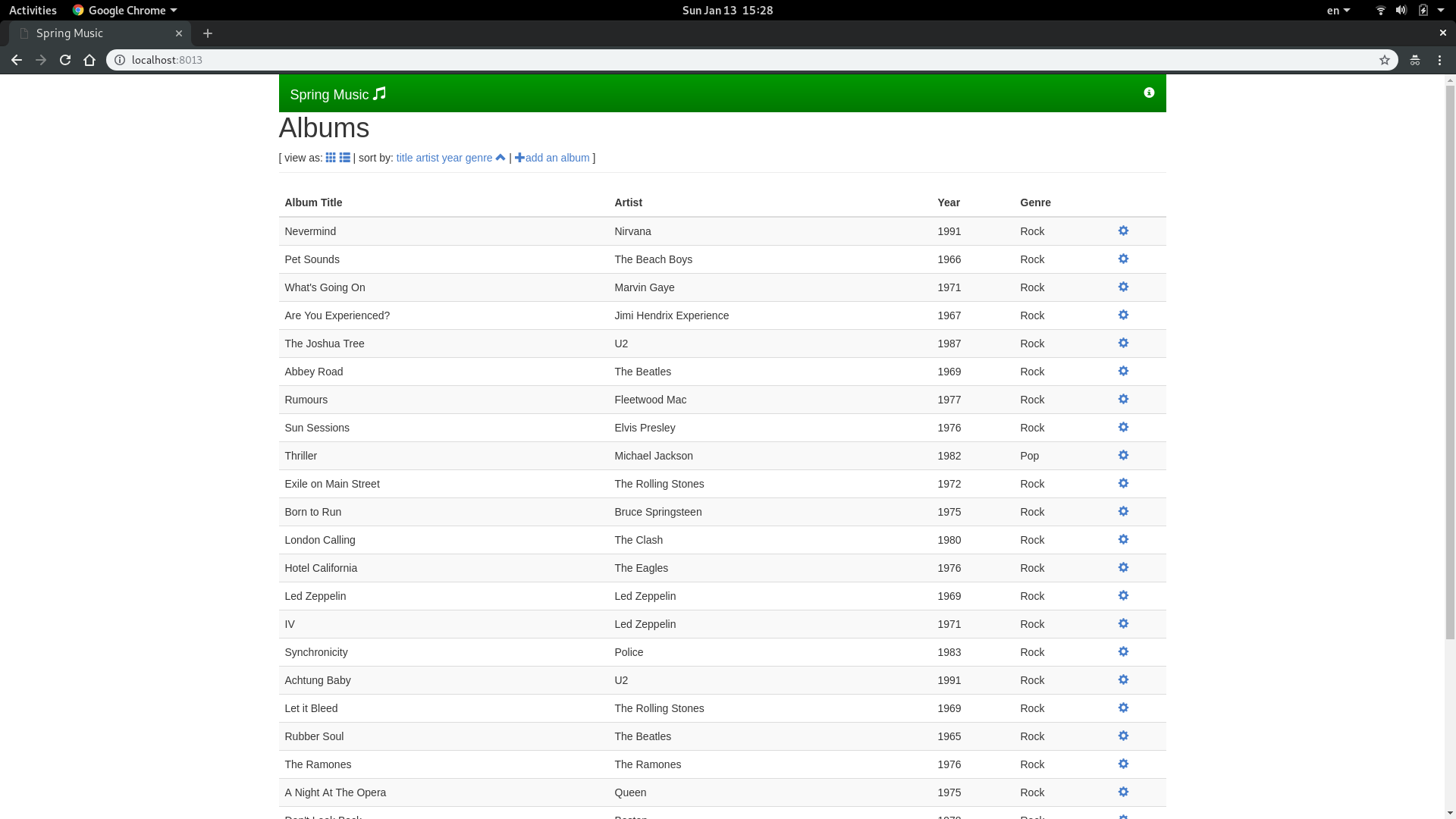Switch to list view icon
This screenshot has width=1456, height=819.
344,158
